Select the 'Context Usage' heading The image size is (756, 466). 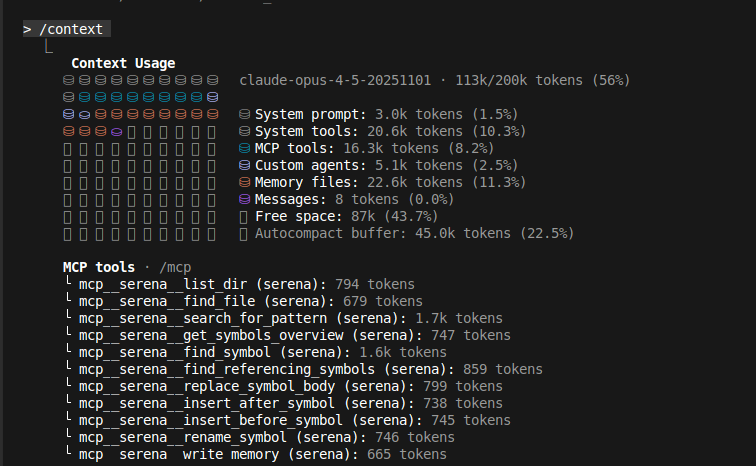tap(123, 63)
